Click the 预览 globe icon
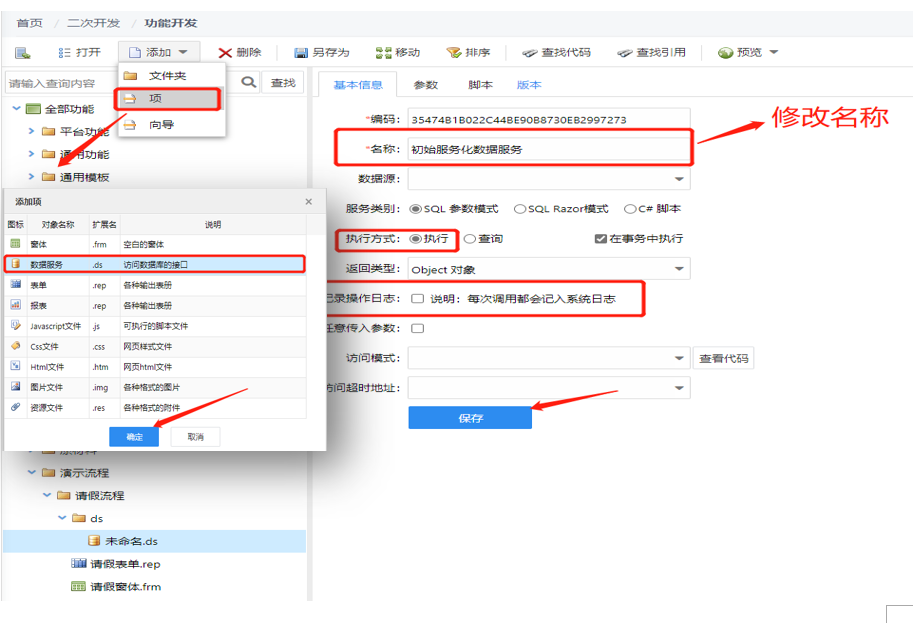Image resolution: width=913 pixels, height=623 pixels. (x=725, y=53)
